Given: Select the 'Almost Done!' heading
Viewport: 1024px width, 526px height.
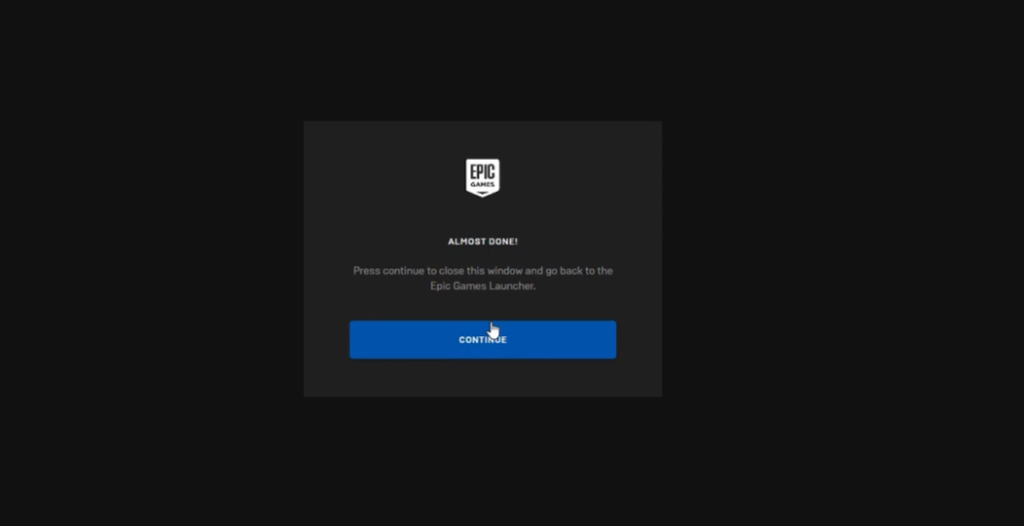Looking at the screenshot, I should (x=483, y=242).
